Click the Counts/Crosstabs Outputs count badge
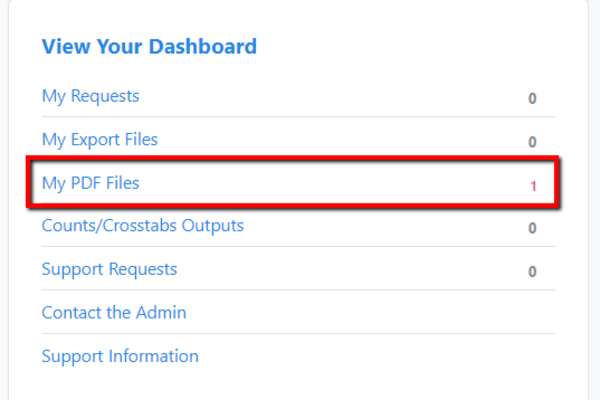The height and width of the screenshot is (400, 600). (532, 228)
